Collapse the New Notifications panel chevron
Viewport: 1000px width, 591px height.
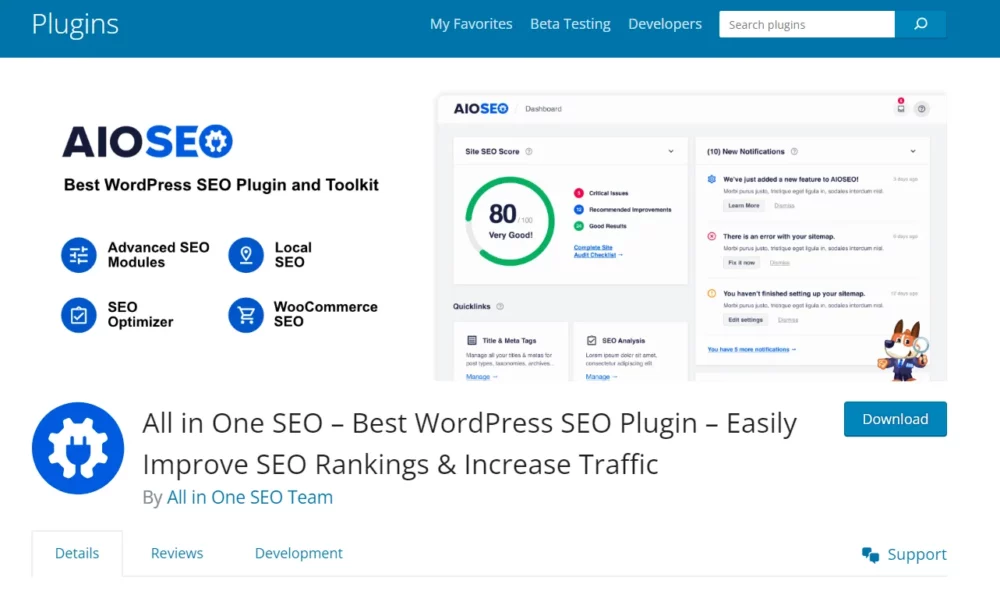[x=913, y=152]
